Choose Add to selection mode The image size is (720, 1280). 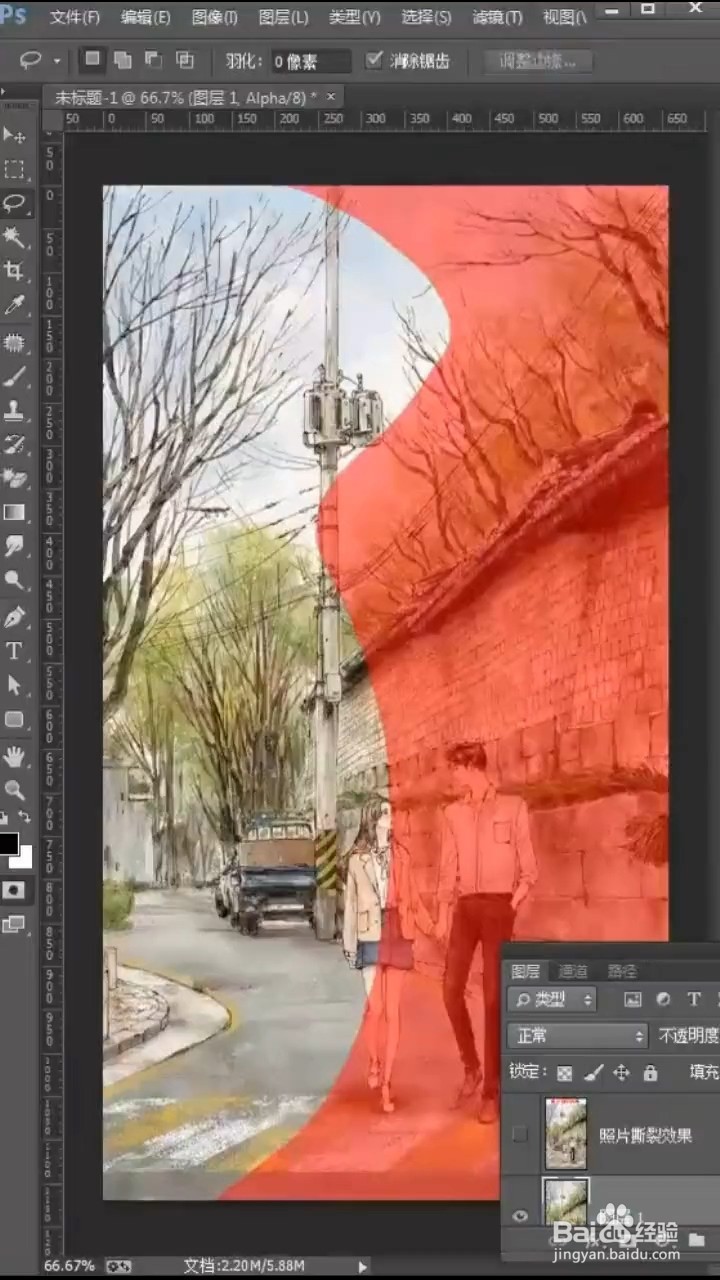pos(123,60)
